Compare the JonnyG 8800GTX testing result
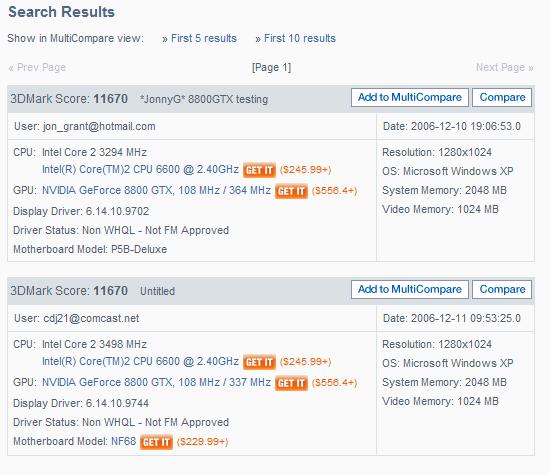This screenshot has height=475, width=550. 502,97
